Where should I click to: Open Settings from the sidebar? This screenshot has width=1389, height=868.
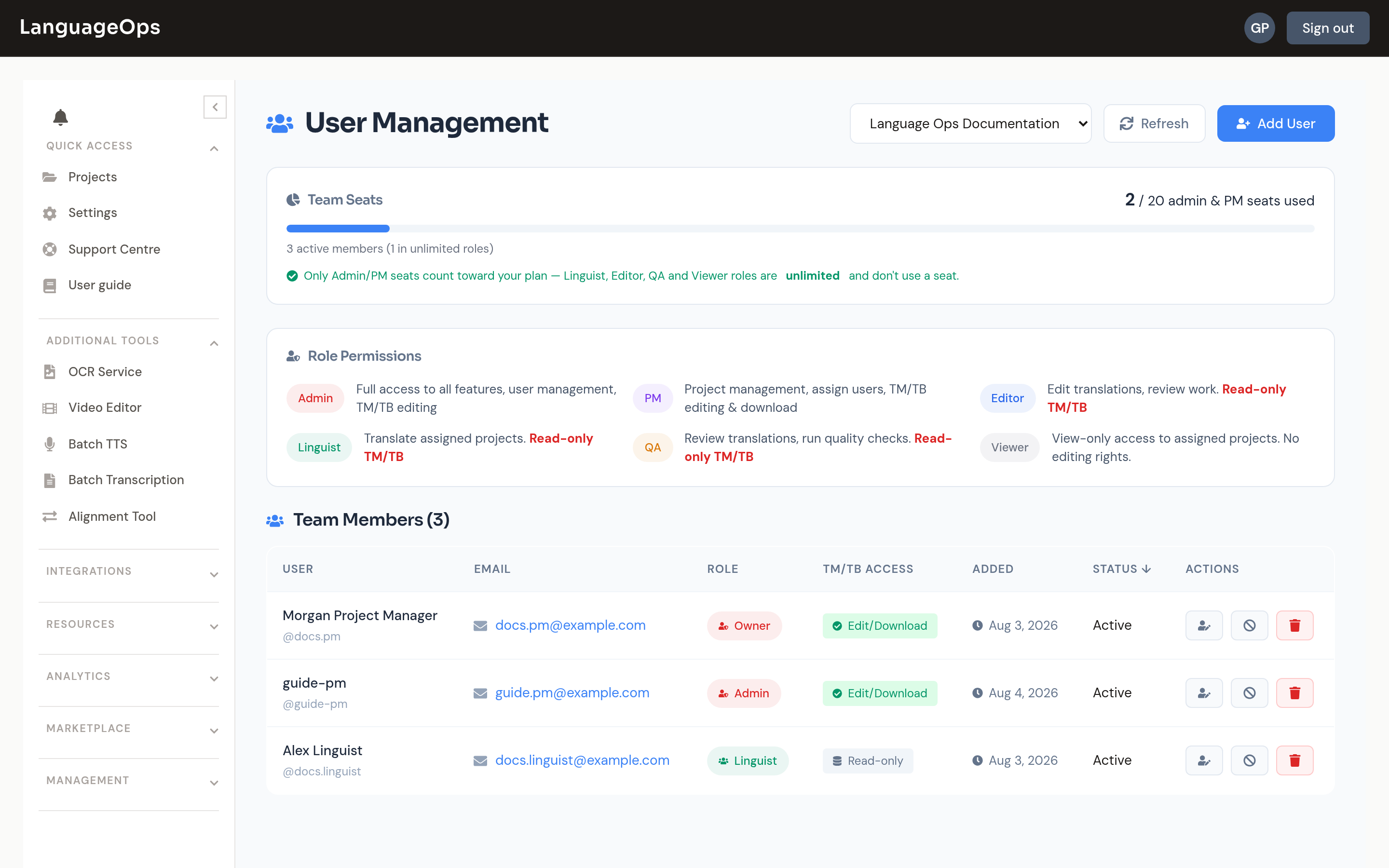[x=93, y=213]
